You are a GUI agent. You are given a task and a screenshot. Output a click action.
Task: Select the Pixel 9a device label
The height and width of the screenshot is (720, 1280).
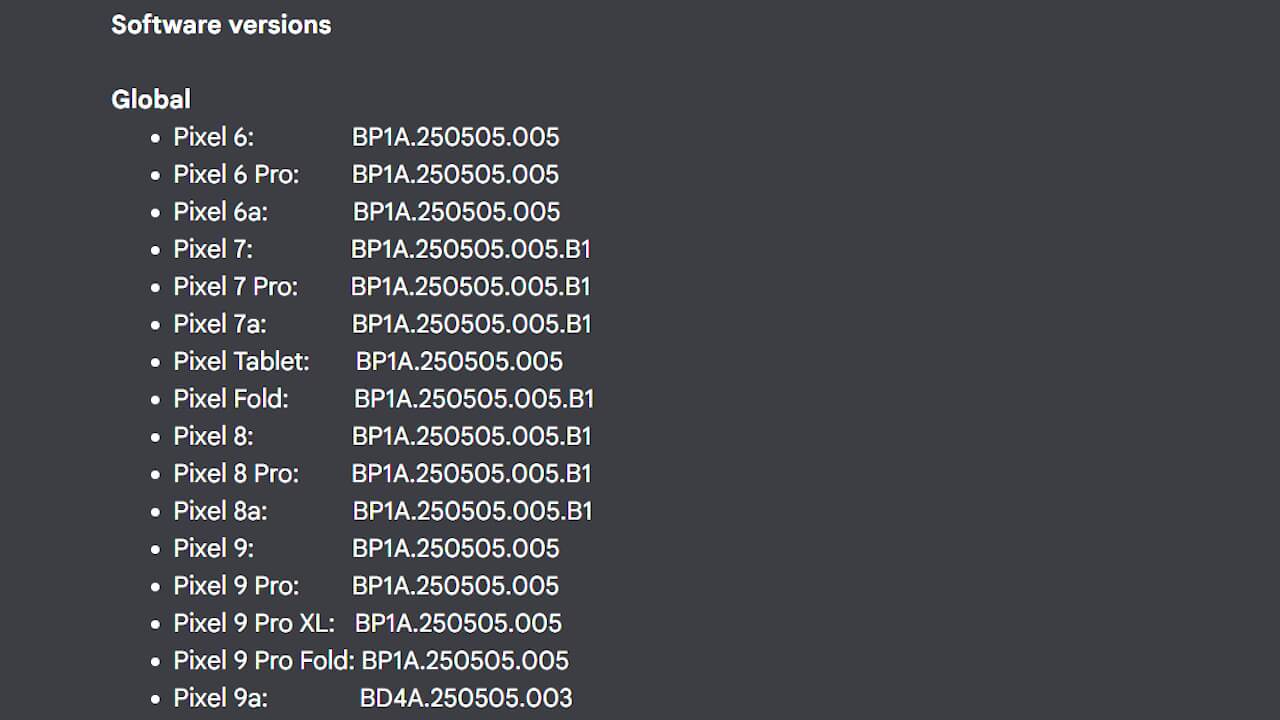(x=220, y=698)
